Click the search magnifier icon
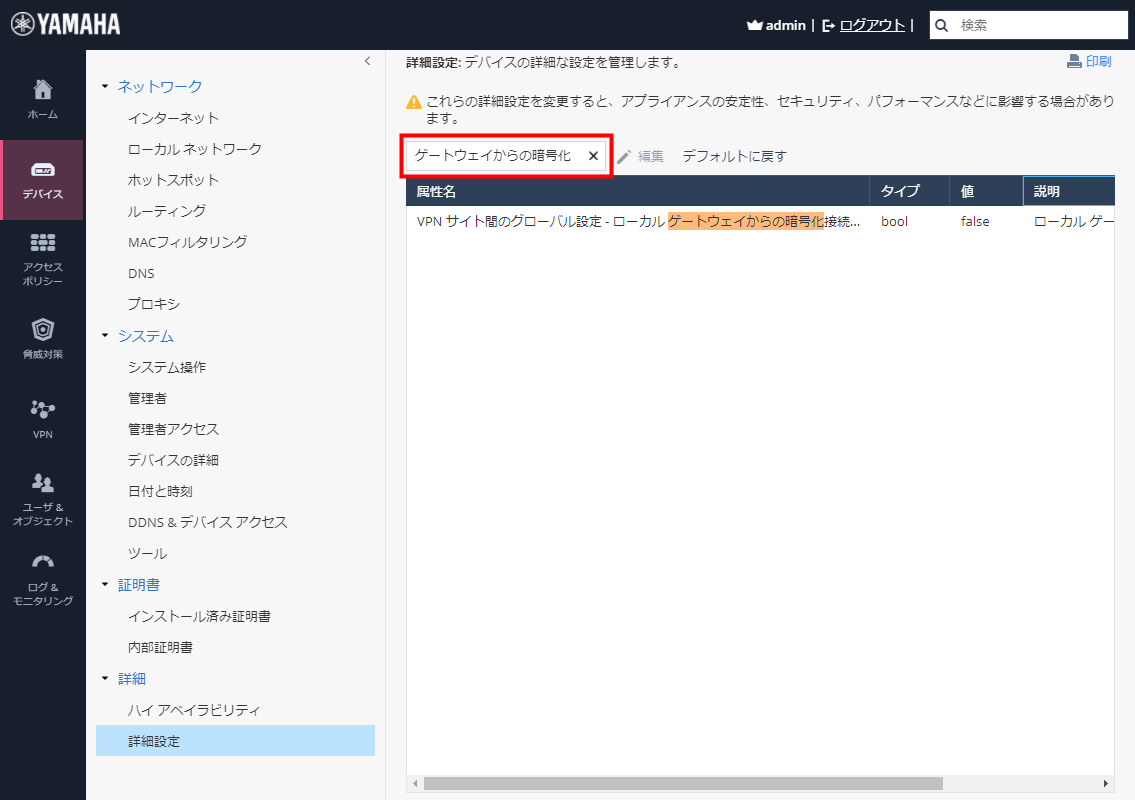This screenshot has width=1135, height=800. coord(941,24)
